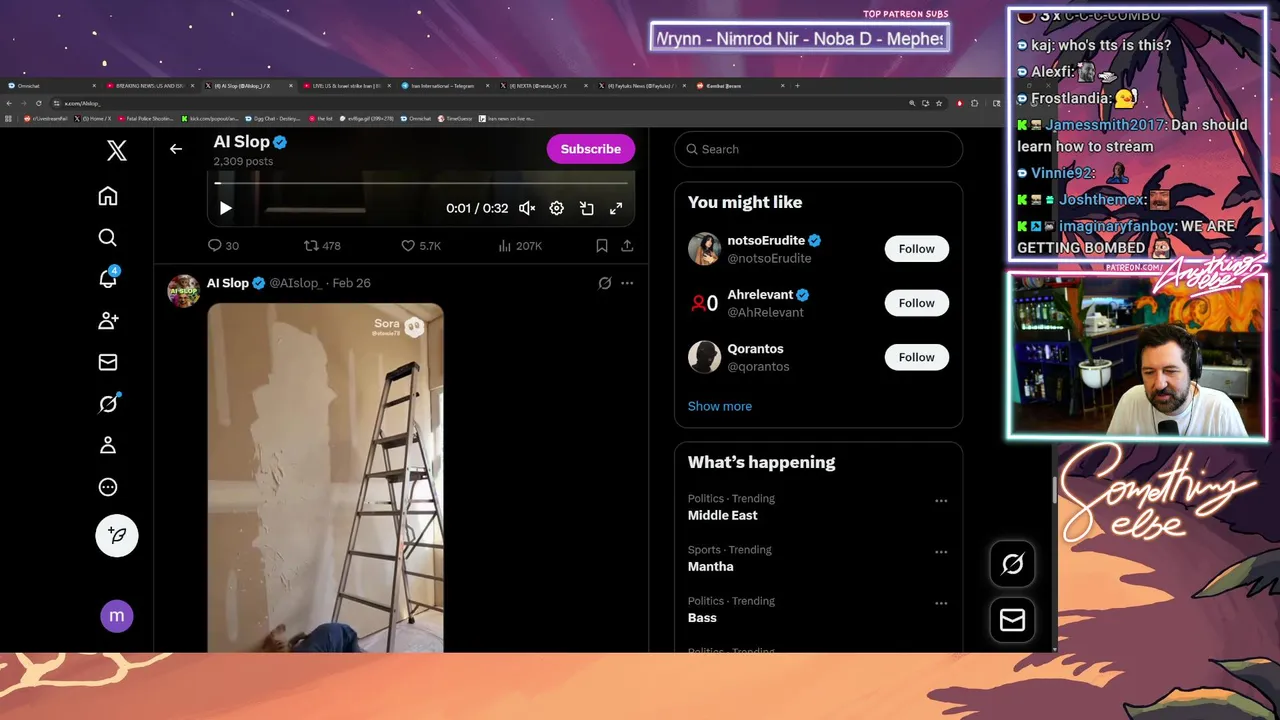This screenshot has width=1280, height=720.
Task: Switch to Iran International Telegram tab
Action: (444, 86)
